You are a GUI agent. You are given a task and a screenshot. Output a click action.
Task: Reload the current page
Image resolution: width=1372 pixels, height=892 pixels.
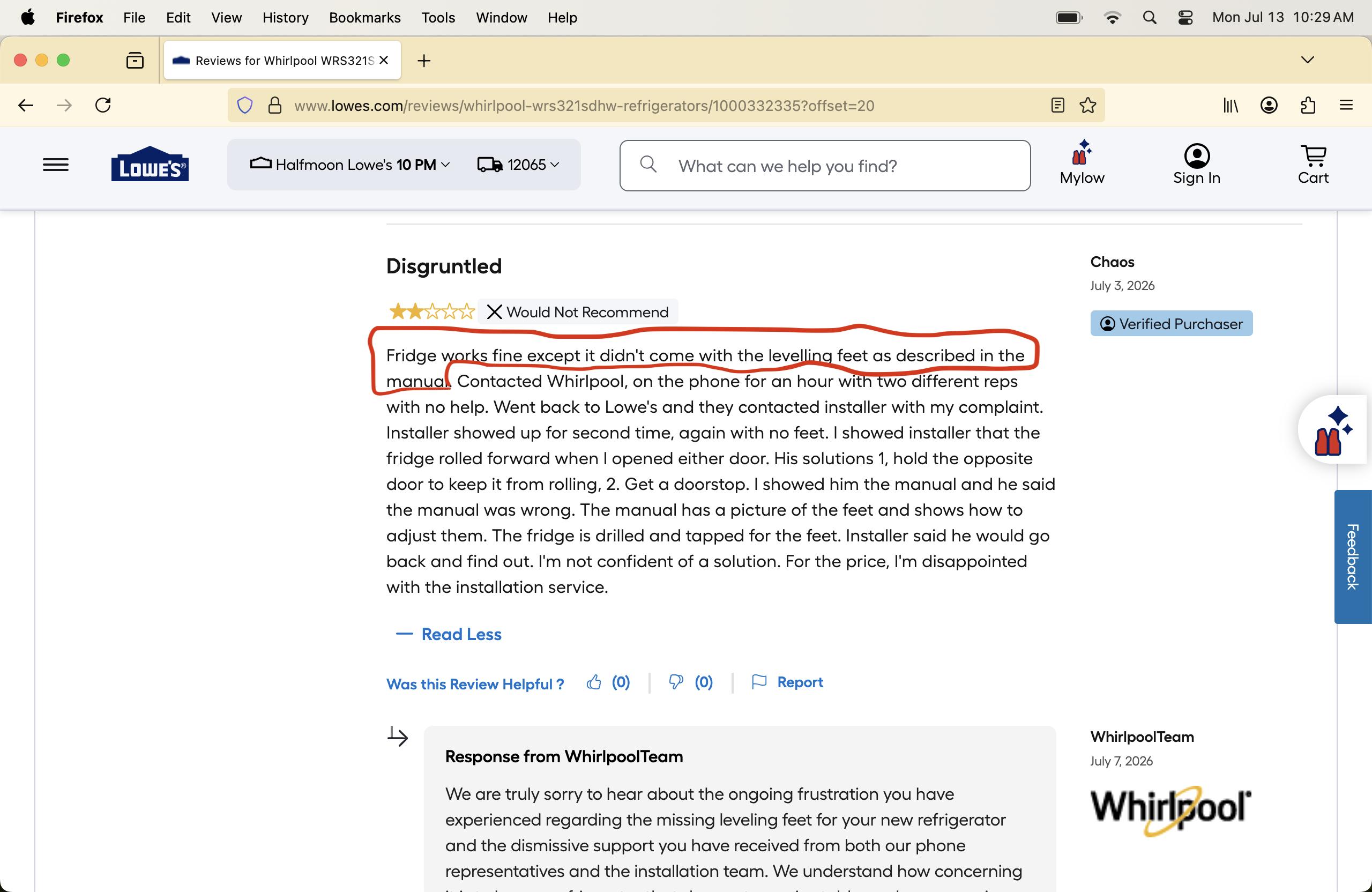tap(103, 106)
